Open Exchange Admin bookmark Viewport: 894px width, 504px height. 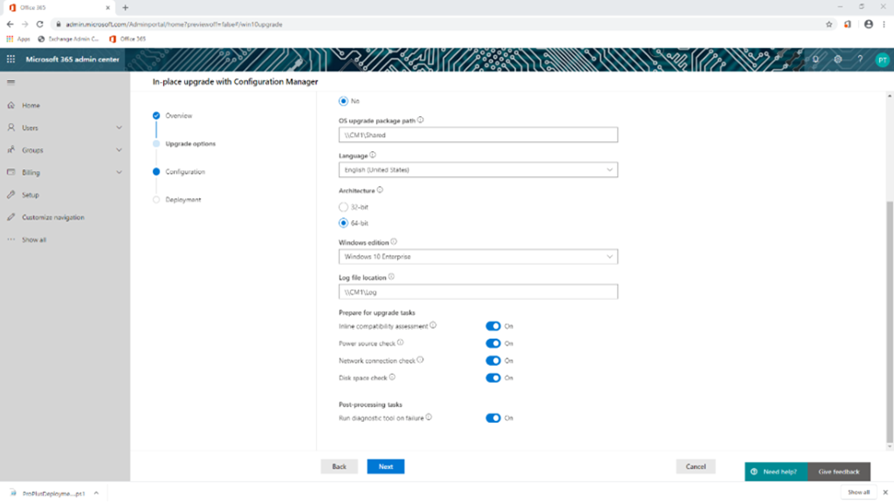coord(68,39)
